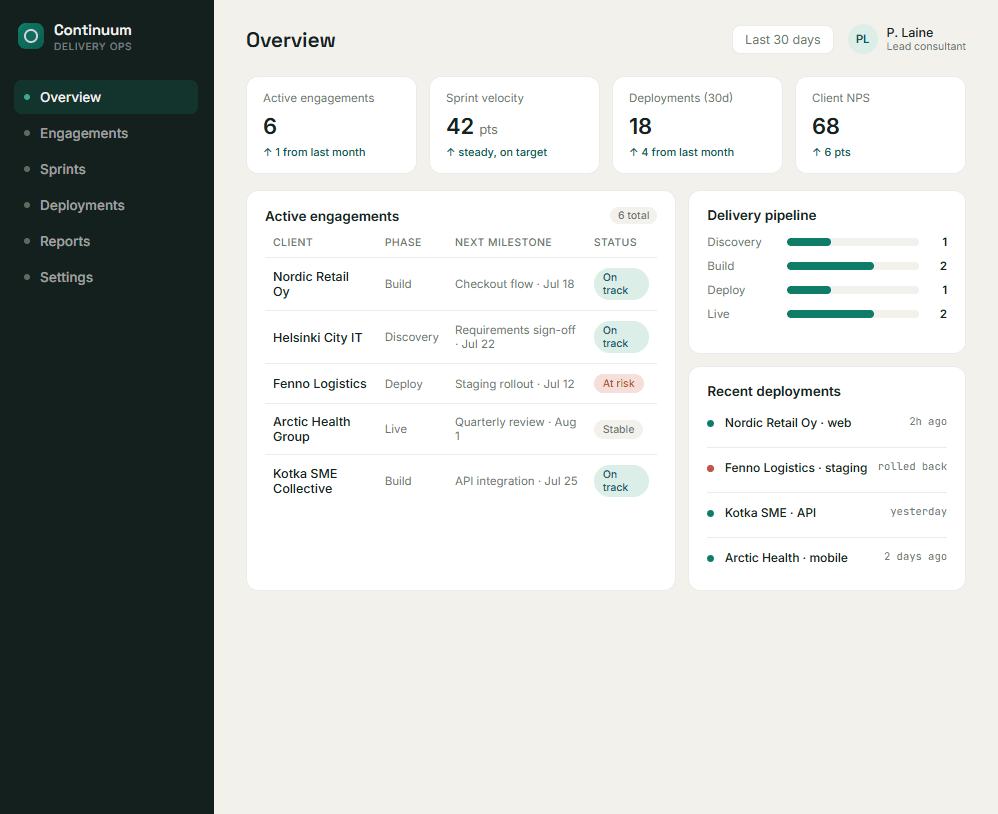Open Engagements in the sidebar
The width and height of the screenshot is (998, 814).
tap(106, 133)
